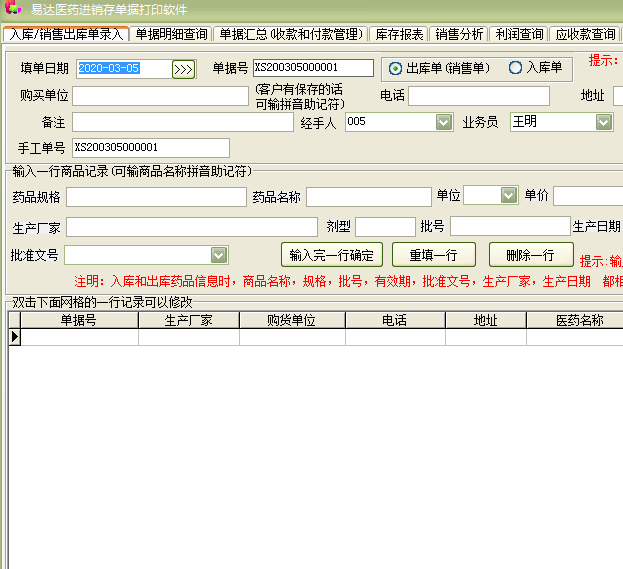Click the 电话 input field
Viewport: 623px width, 569px height.
[x=479, y=96]
